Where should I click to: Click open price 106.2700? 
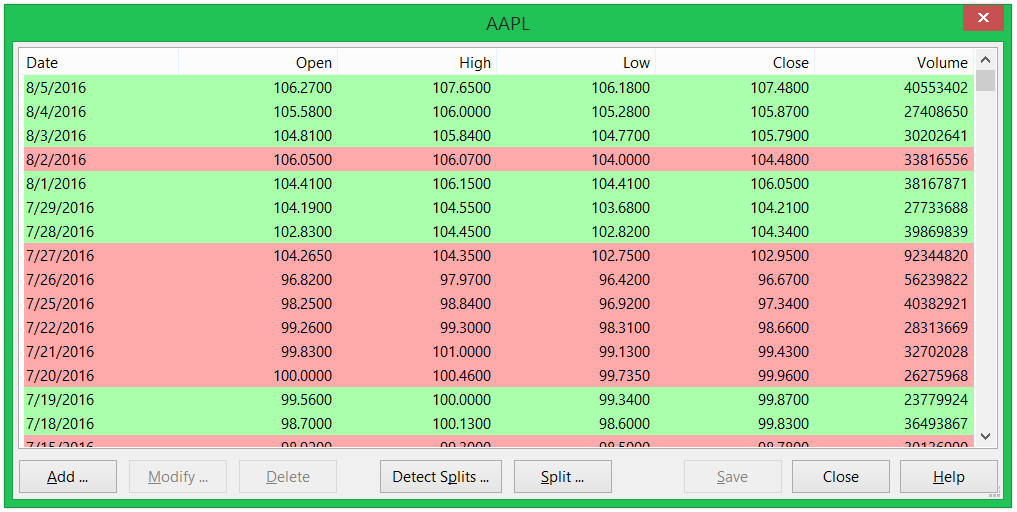303,88
